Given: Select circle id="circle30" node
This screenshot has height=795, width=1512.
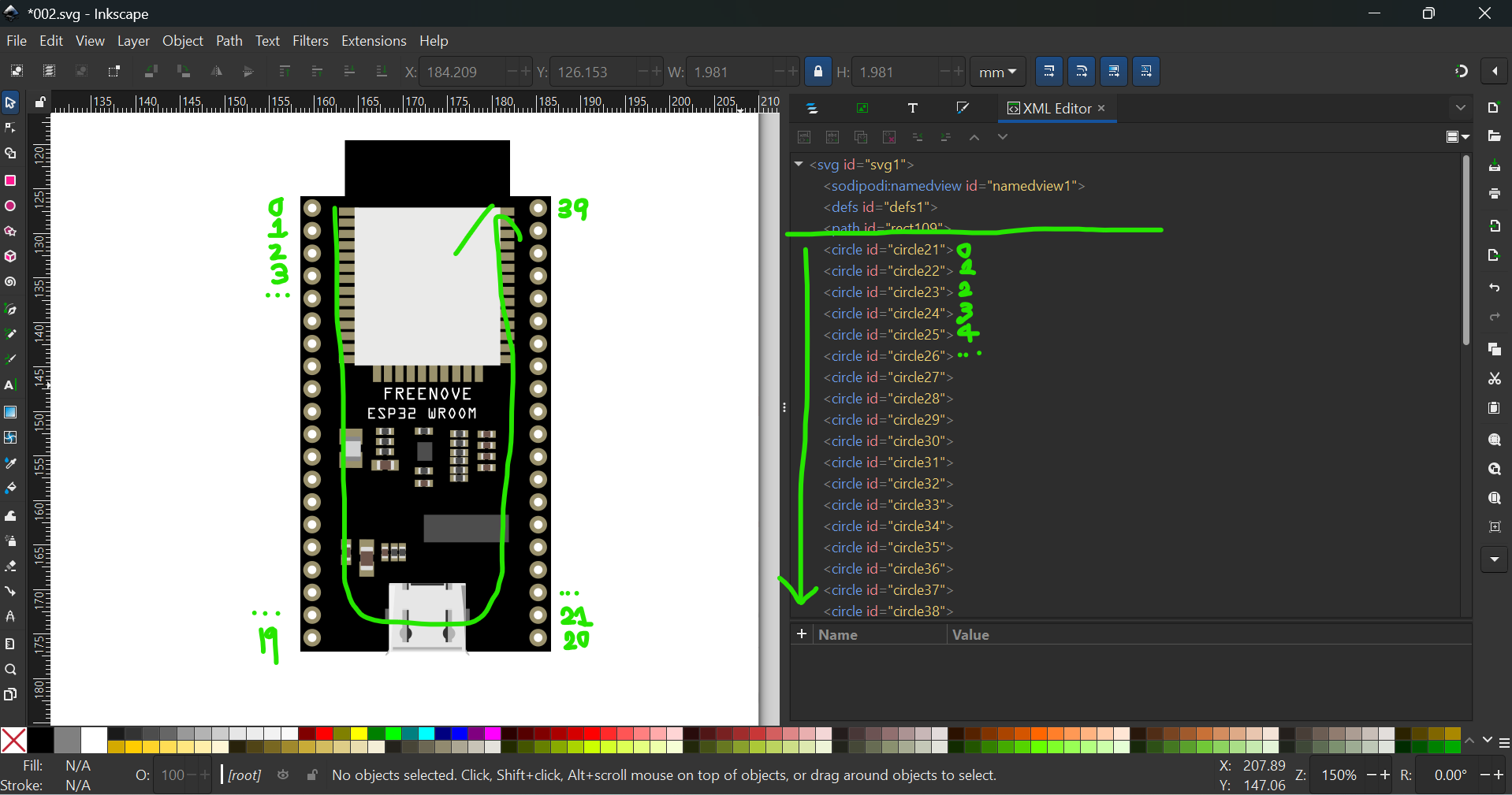Looking at the screenshot, I should click(x=888, y=441).
